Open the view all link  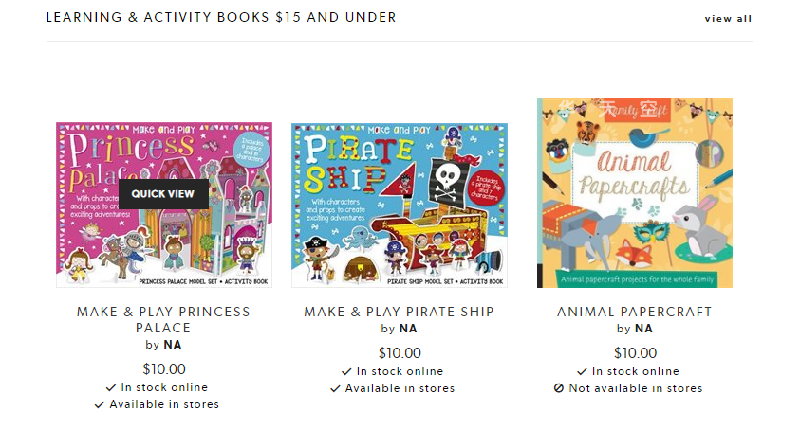pyautogui.click(x=728, y=19)
